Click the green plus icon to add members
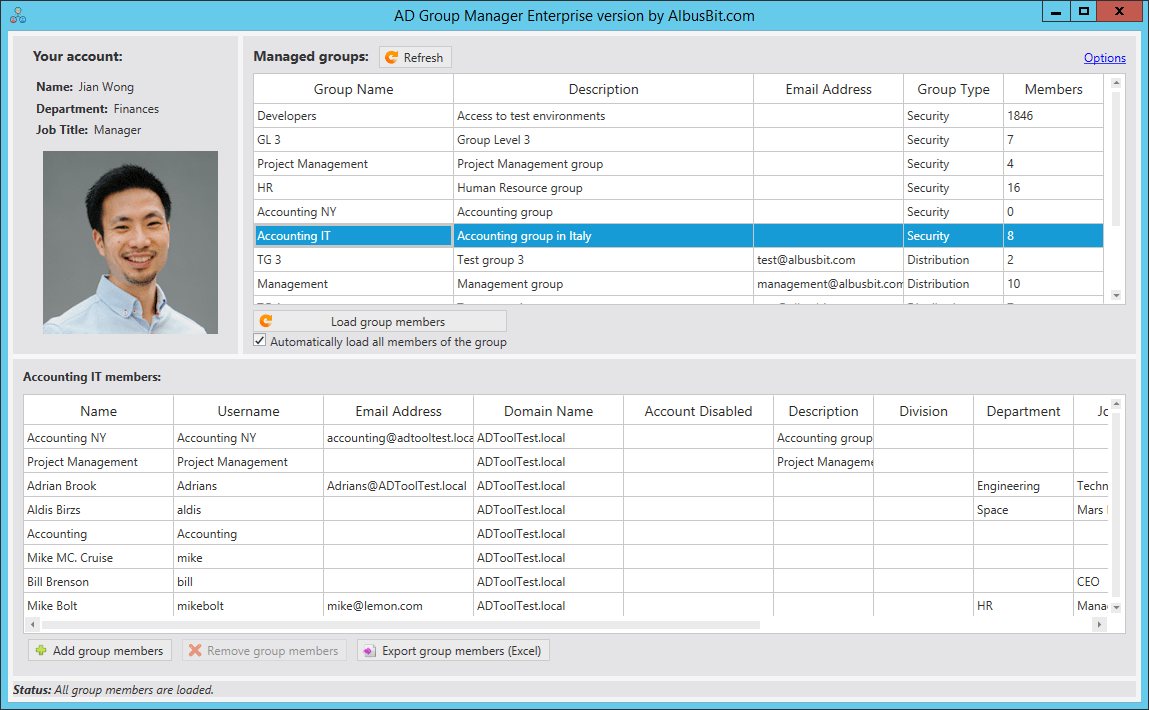This screenshot has width=1149, height=710. point(39,650)
